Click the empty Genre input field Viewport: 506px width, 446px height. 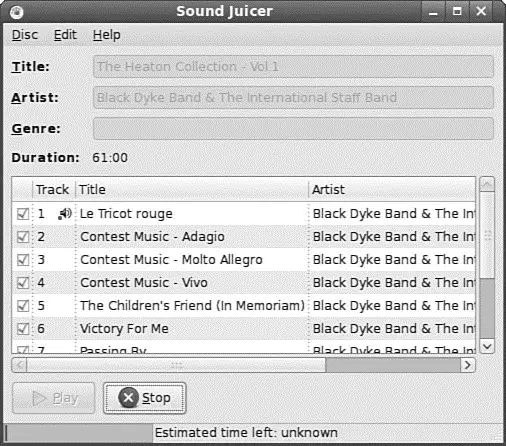pyautogui.click(x=293, y=129)
